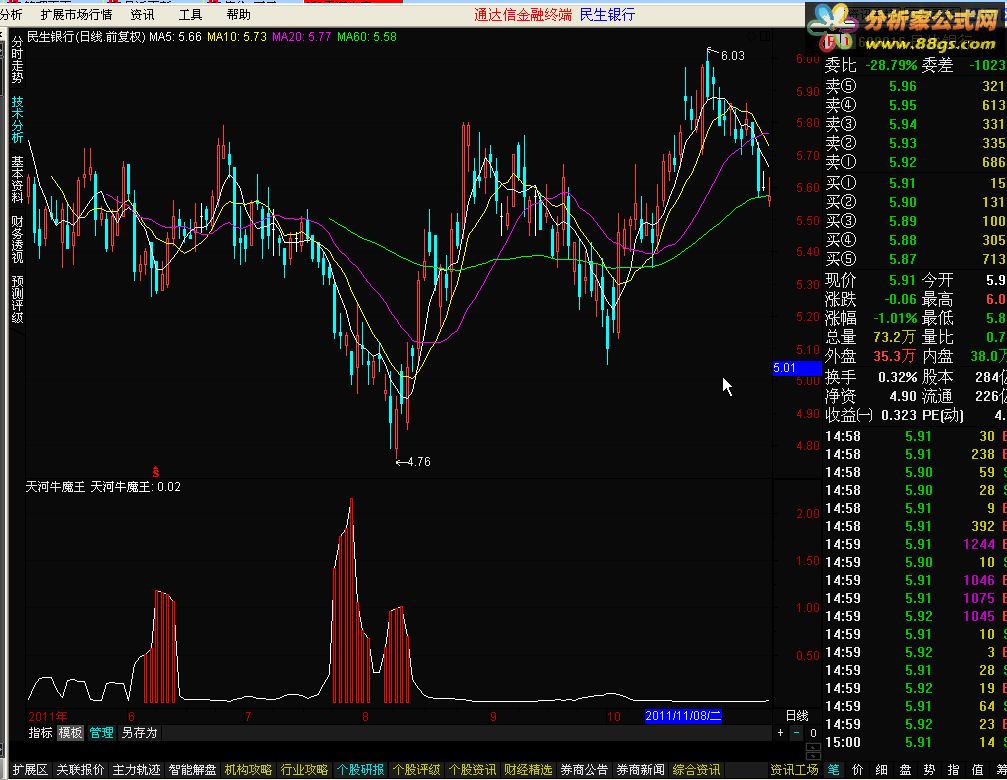Open the 财务透视 side tab
Viewport: 1007px width, 780px height.
click(17, 239)
